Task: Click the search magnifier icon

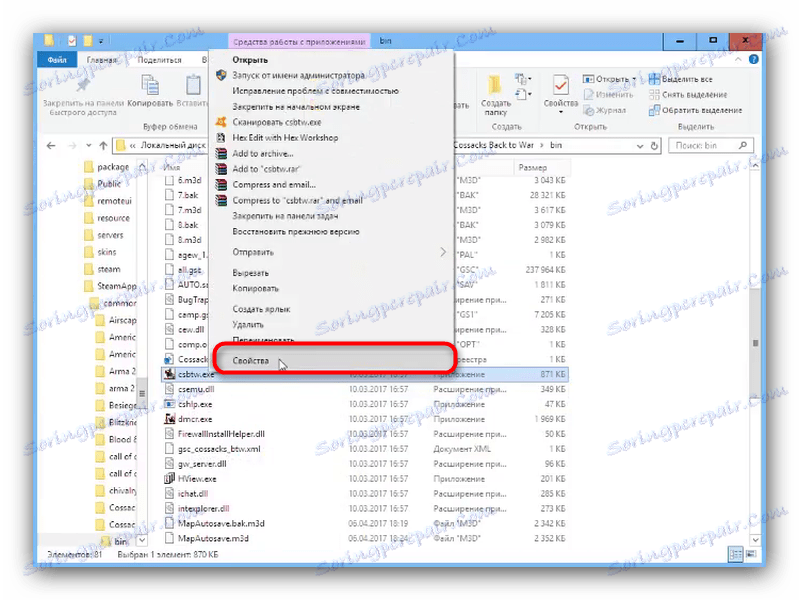Action: pyautogui.click(x=743, y=145)
